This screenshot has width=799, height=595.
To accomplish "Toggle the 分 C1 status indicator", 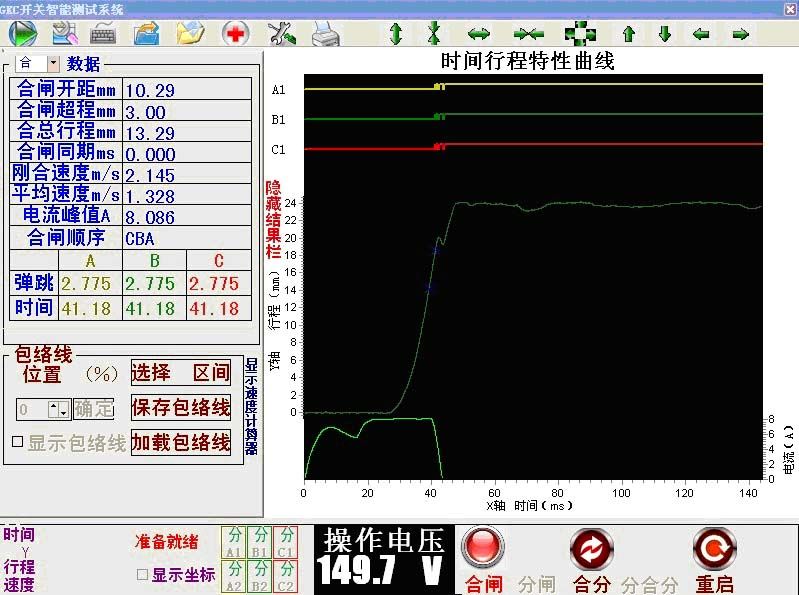I will 285,542.
